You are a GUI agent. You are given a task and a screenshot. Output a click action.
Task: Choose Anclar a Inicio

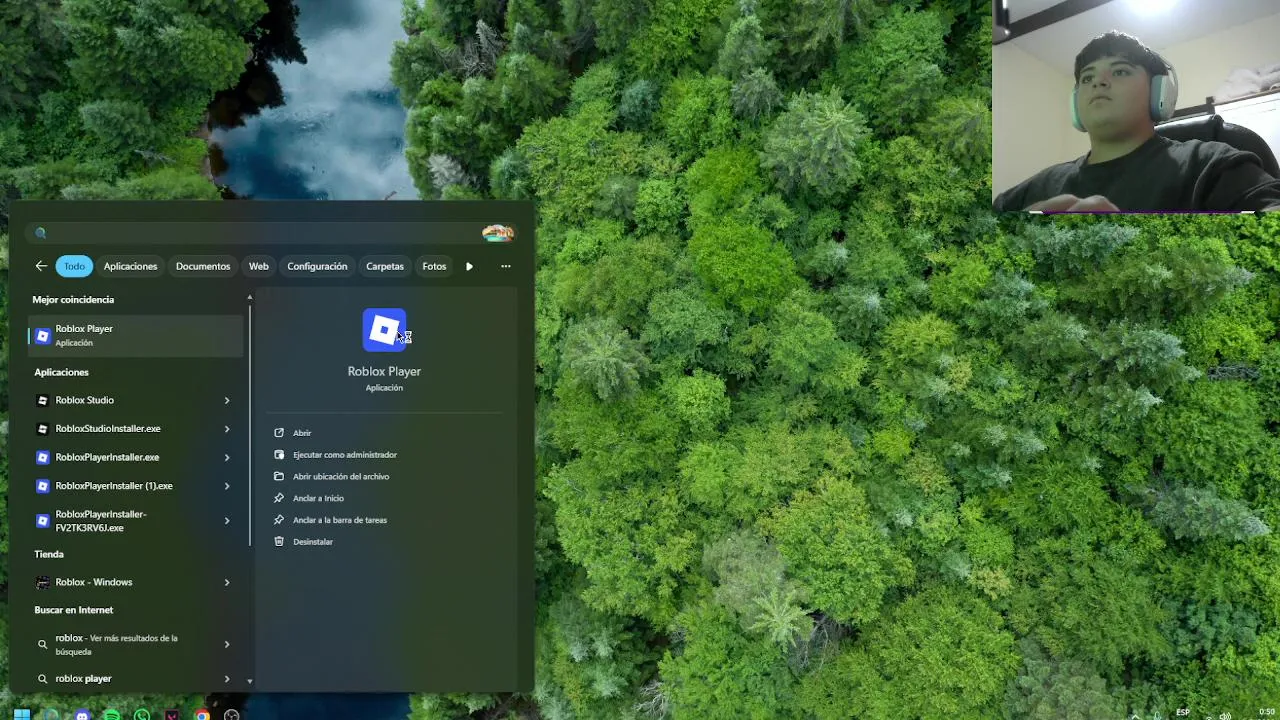(x=318, y=498)
